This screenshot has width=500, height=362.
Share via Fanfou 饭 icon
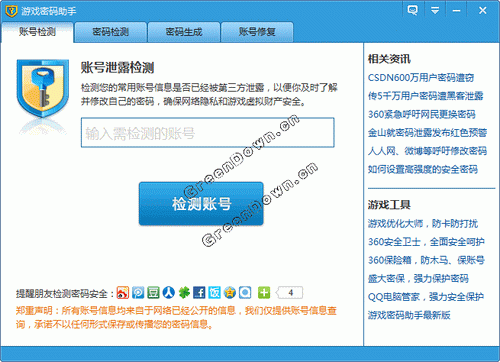click(215, 293)
